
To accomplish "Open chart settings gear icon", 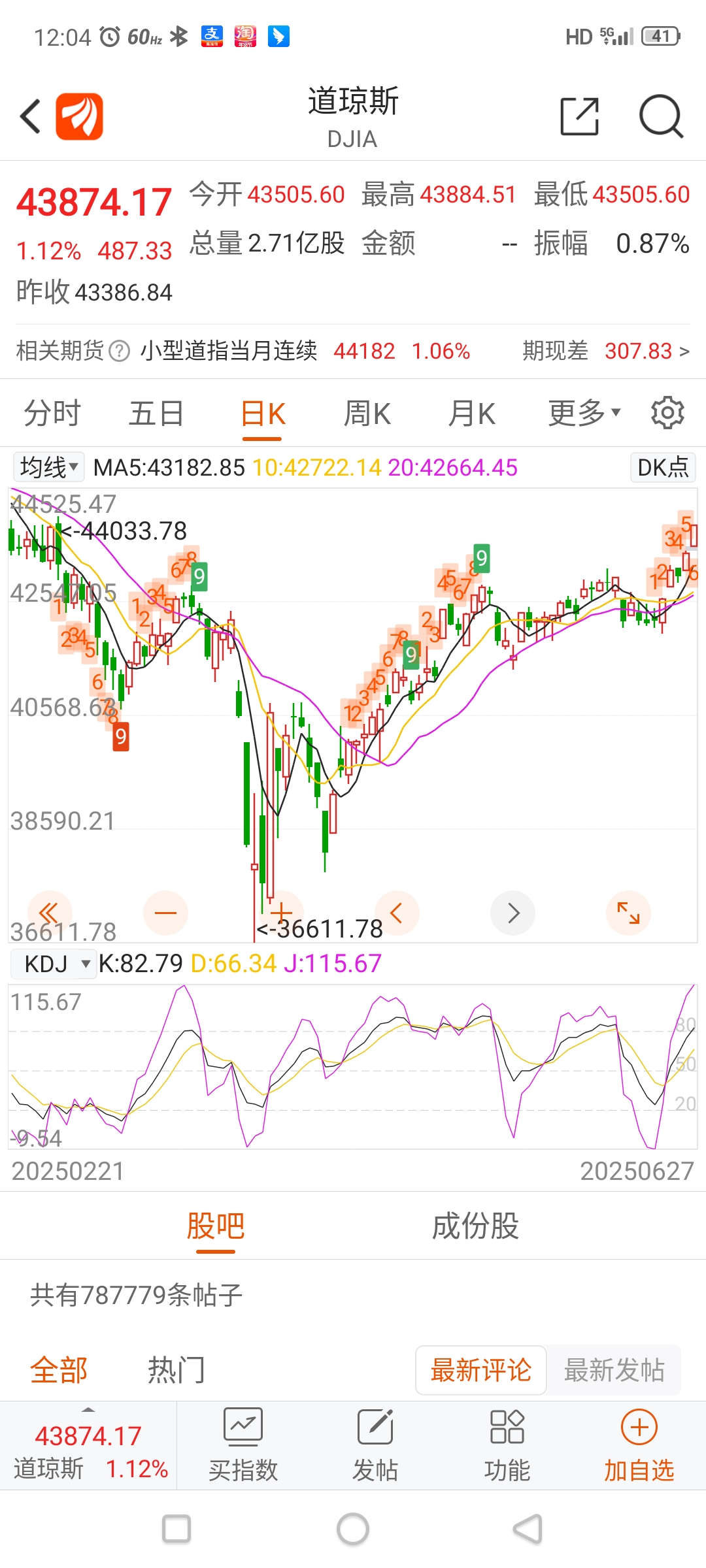I will 667,413.
